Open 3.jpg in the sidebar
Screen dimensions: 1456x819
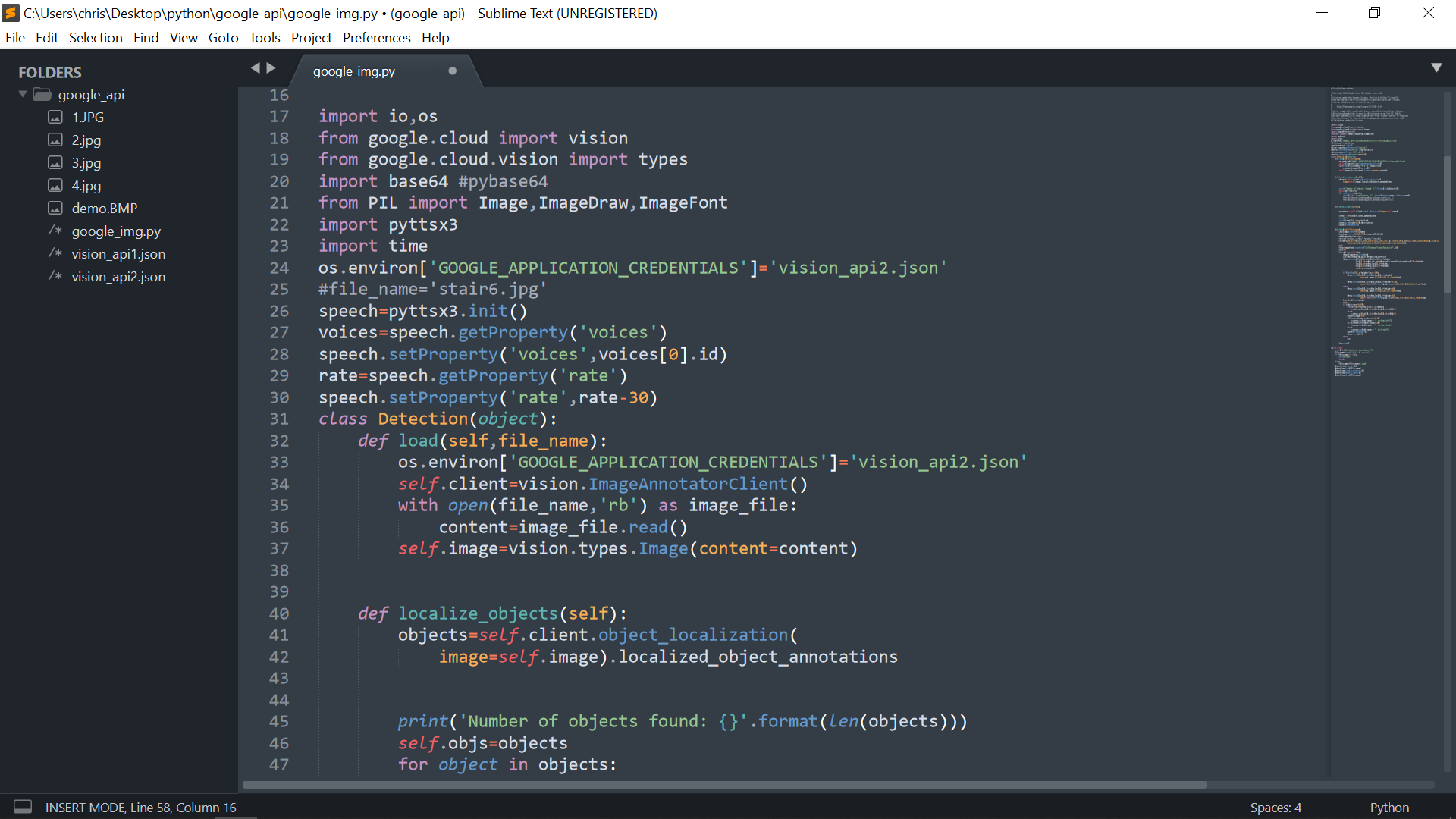(86, 162)
